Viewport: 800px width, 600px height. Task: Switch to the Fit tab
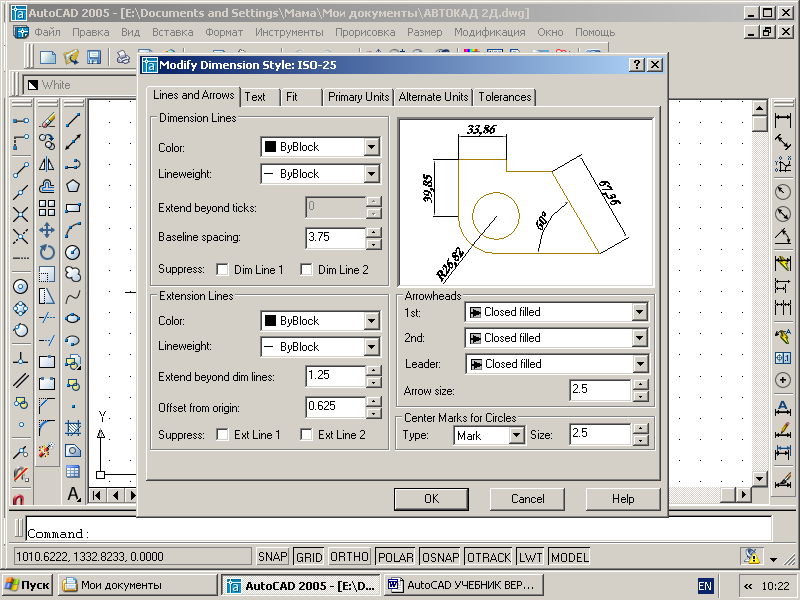[x=302, y=97]
